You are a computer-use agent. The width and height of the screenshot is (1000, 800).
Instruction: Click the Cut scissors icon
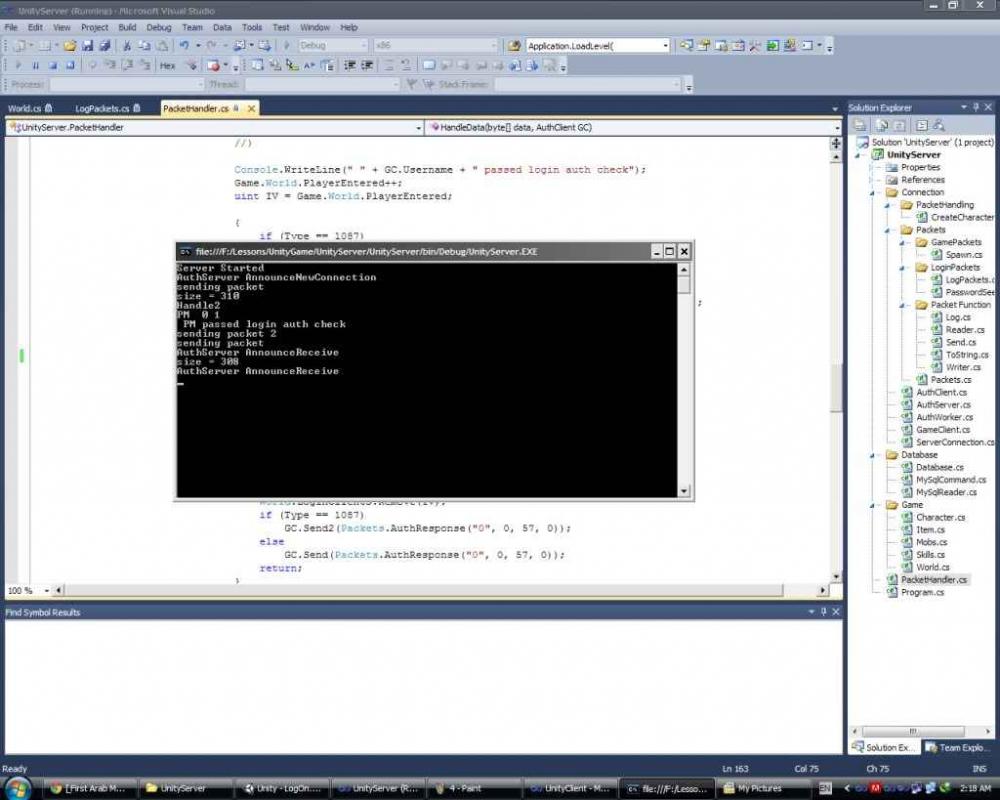[127, 46]
